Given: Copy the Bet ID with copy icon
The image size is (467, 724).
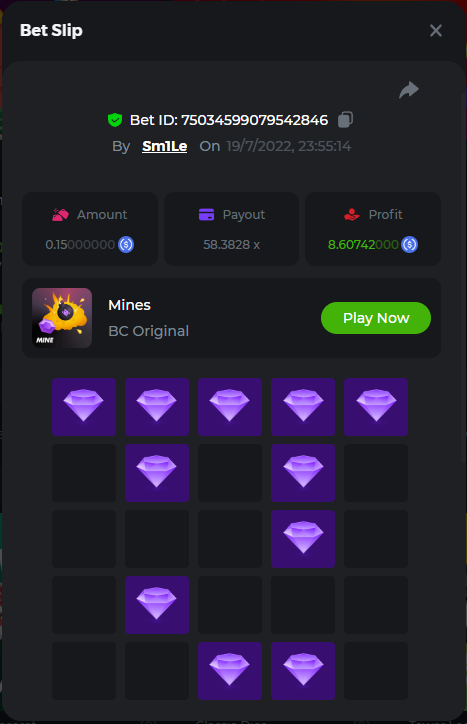Looking at the screenshot, I should (345, 120).
